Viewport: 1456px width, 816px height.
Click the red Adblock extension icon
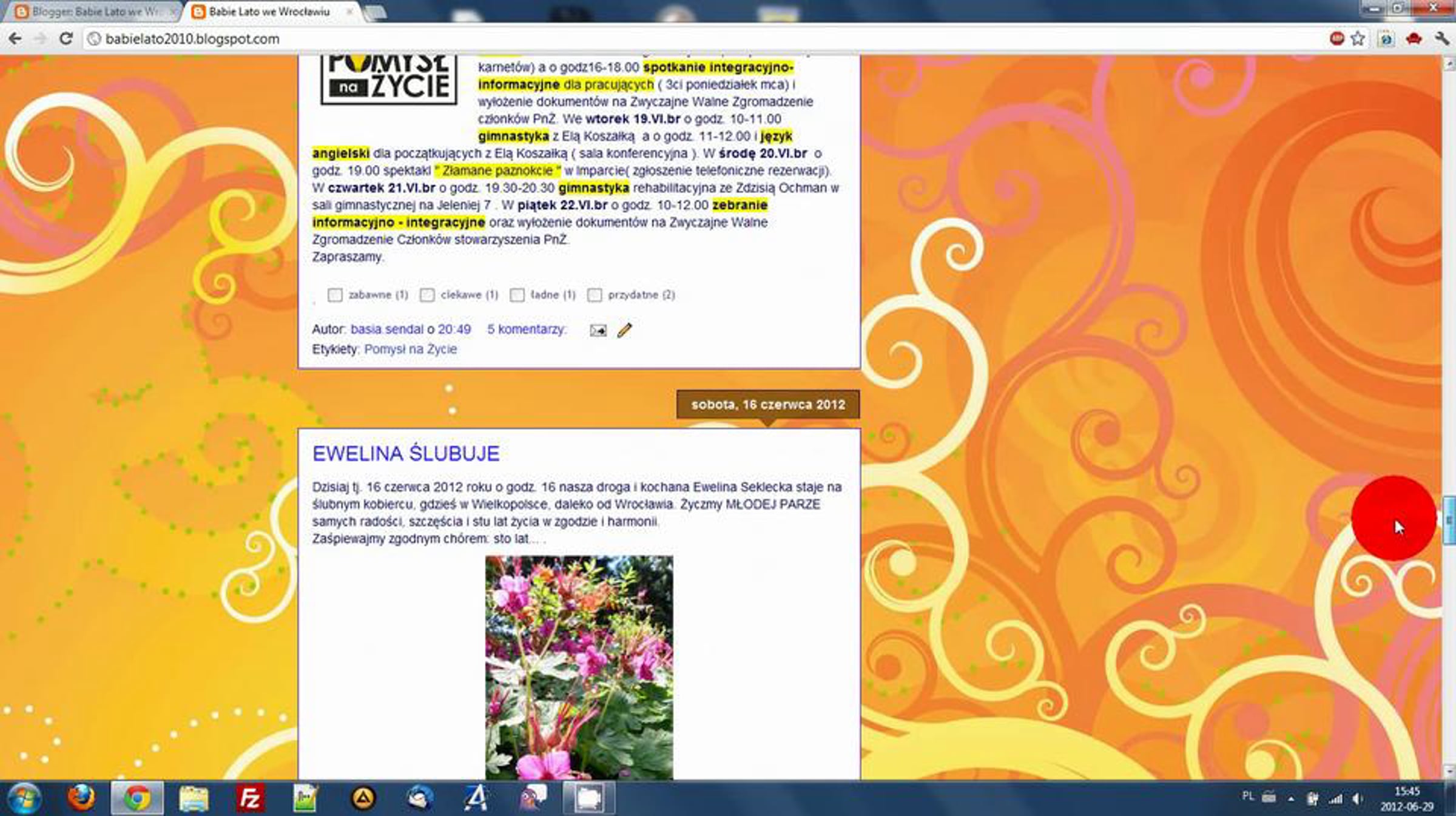(1336, 39)
